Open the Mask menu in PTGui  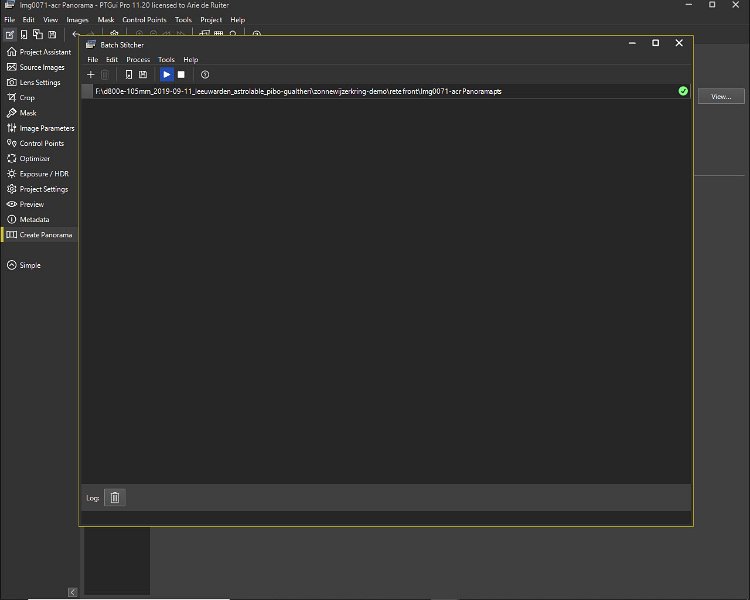(x=106, y=19)
